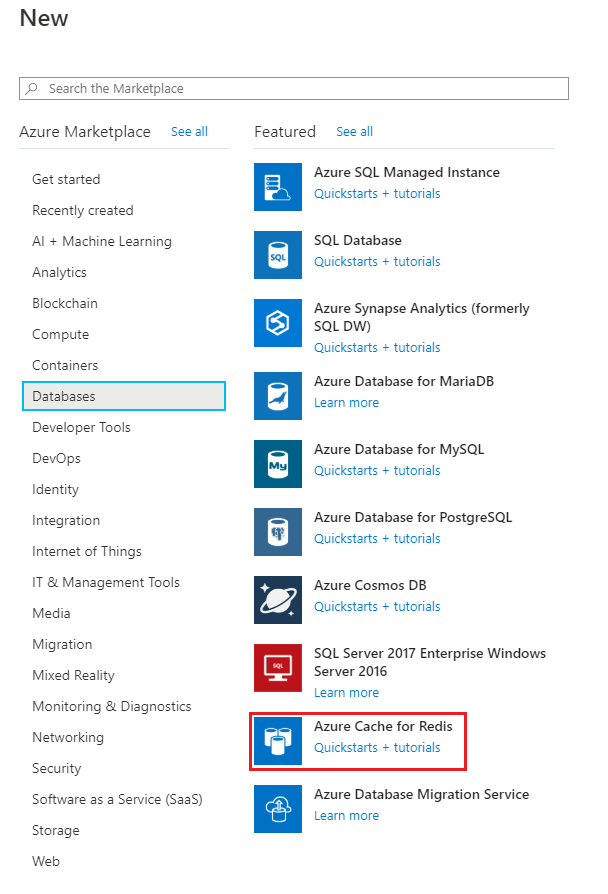The width and height of the screenshot is (608, 894).
Task: Select the Identity category
Action: (x=55, y=489)
